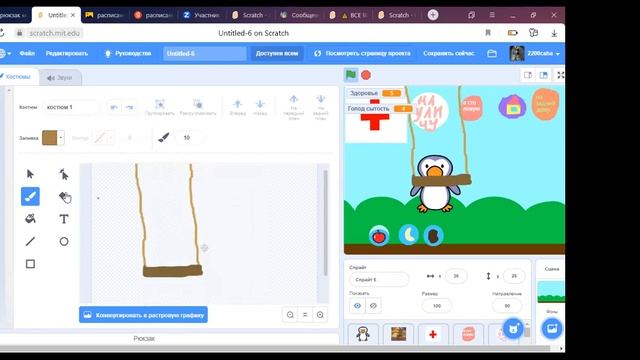This screenshot has height=360, width=640.
Task: Select the penguin sprite thumbnail
Action: (x=363, y=334)
